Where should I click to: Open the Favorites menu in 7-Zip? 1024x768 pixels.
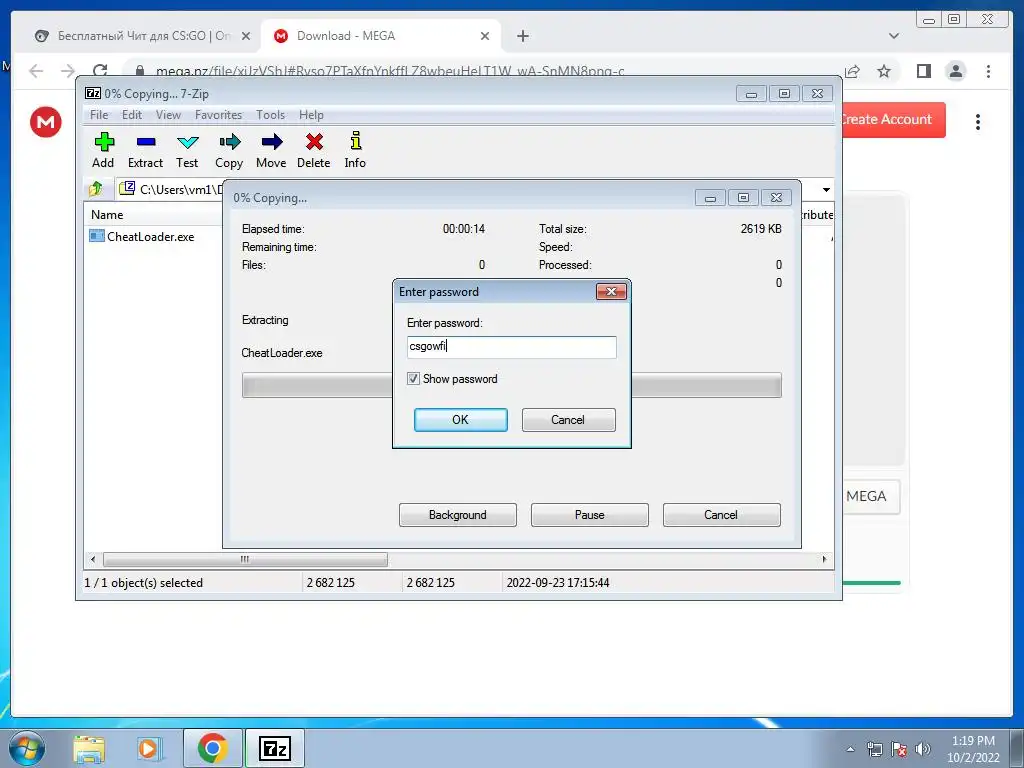coord(218,115)
